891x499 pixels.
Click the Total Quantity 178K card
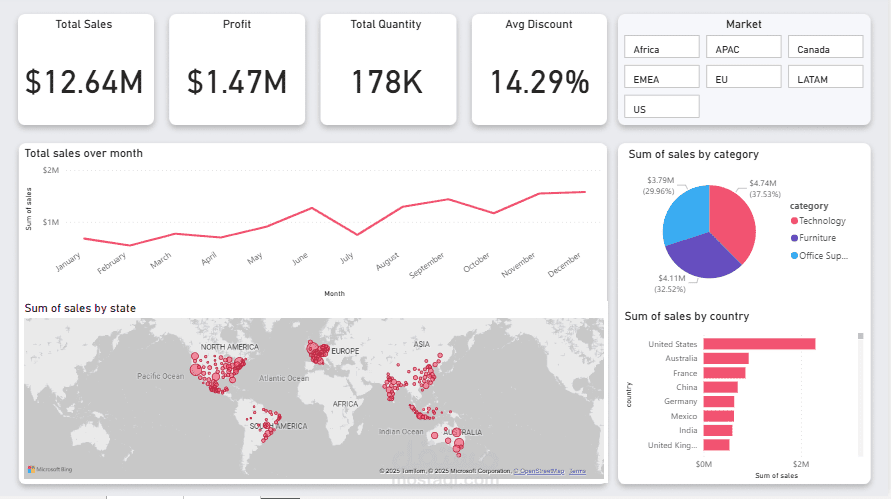click(388, 69)
